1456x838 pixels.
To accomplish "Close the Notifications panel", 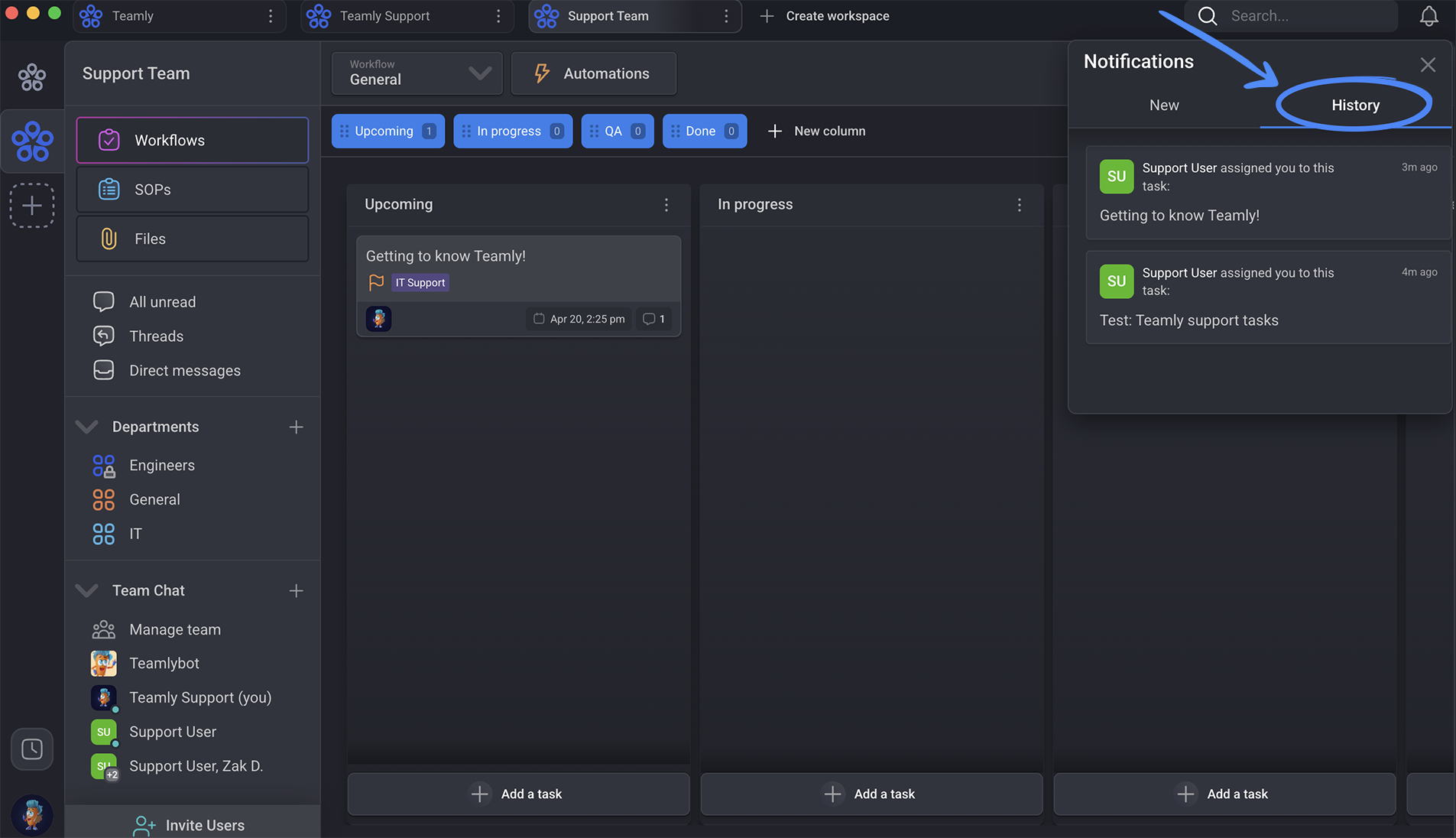I will 1428,65.
